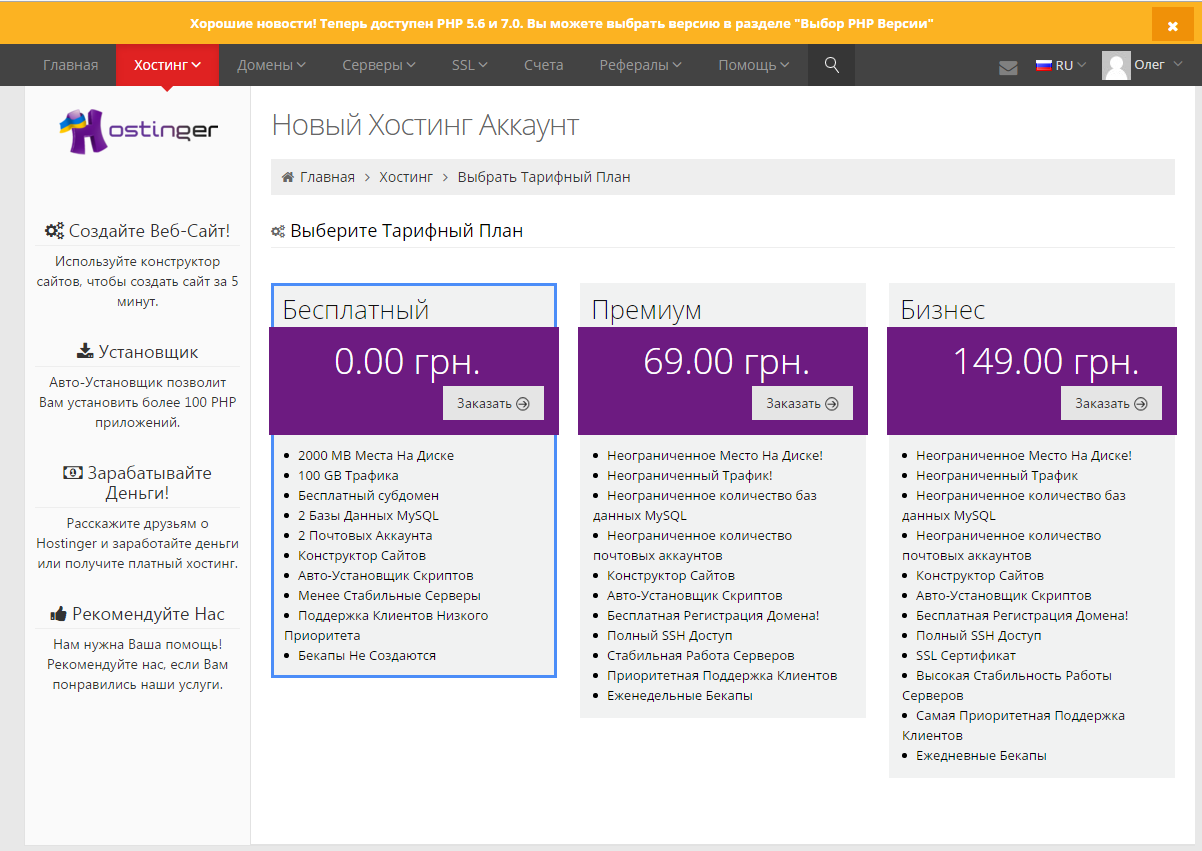The width and height of the screenshot is (1202, 851).
Task: Go to Главная in the navbar
Action: 70,65
